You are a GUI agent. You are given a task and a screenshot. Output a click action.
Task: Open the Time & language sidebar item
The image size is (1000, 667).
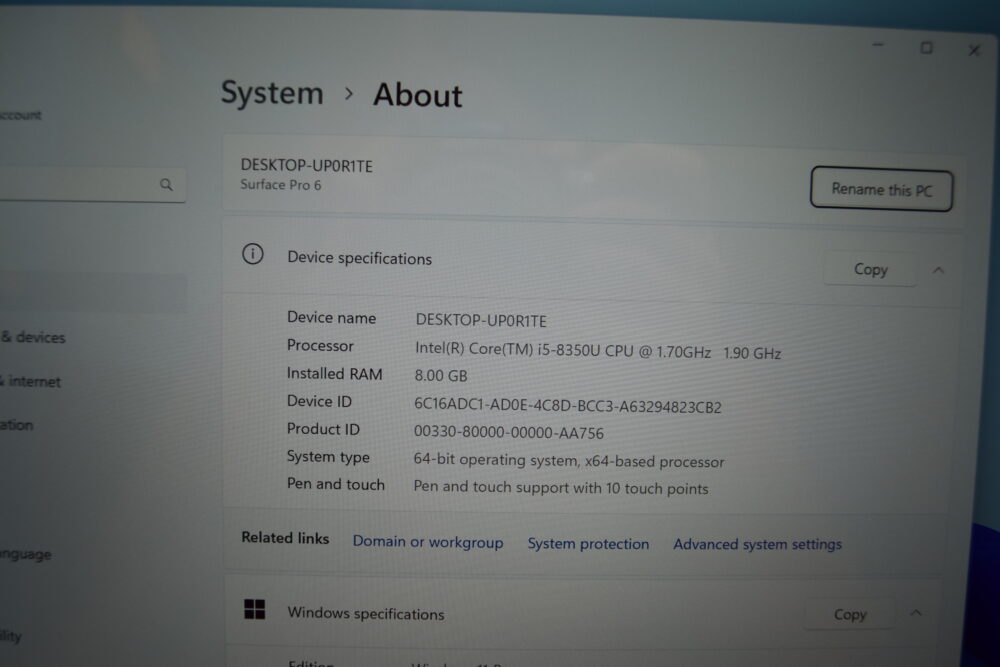pyautogui.click(x=26, y=554)
